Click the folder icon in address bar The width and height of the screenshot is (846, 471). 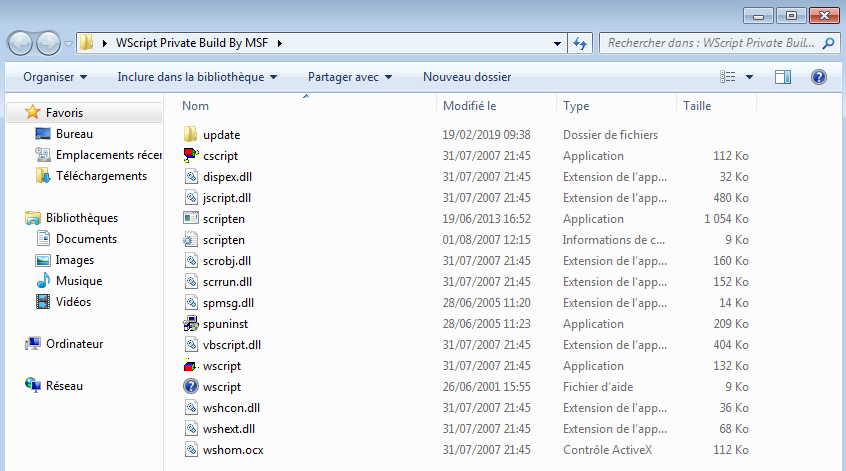[x=86, y=43]
